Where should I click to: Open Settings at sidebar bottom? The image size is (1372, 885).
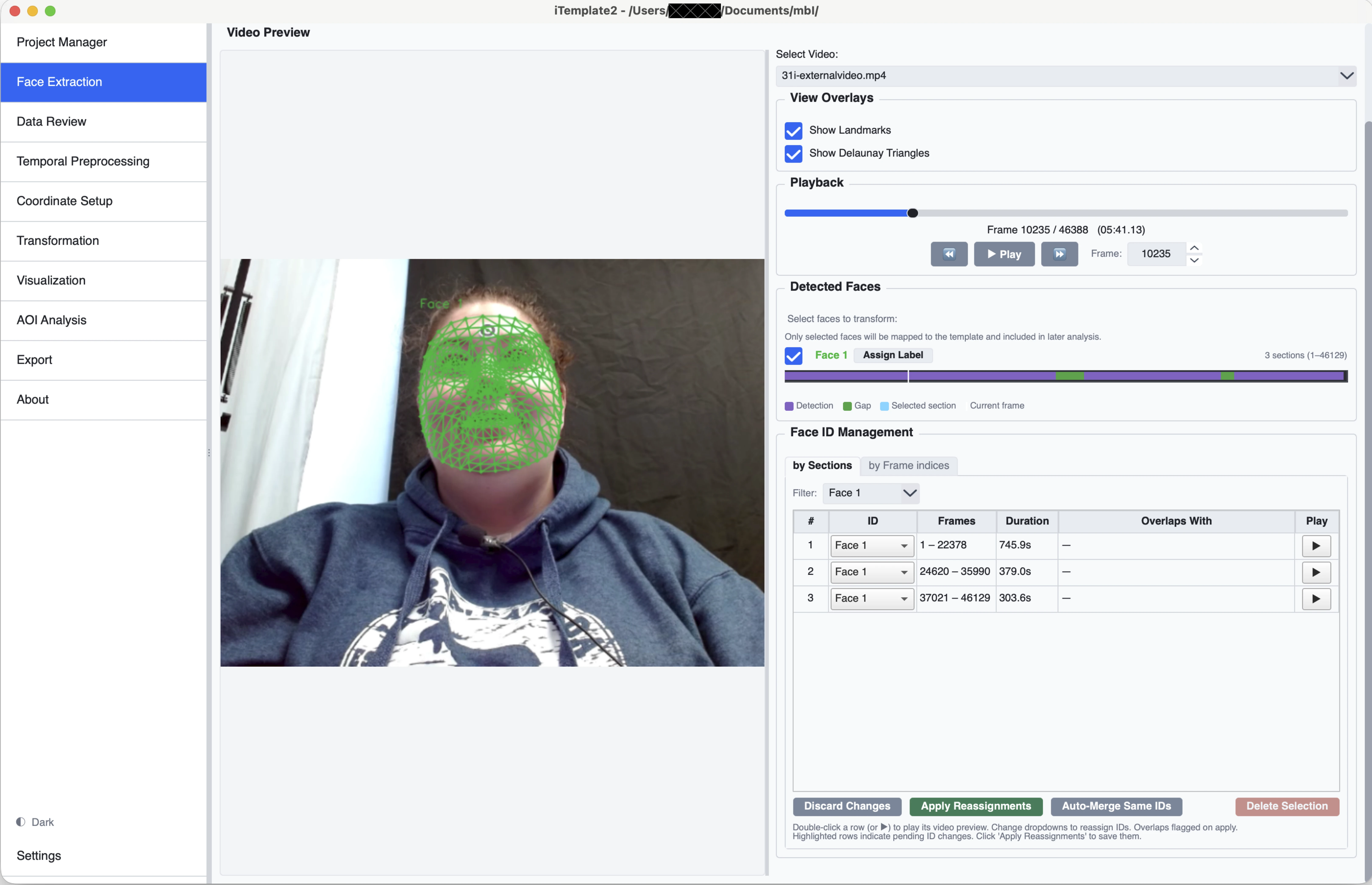pyautogui.click(x=103, y=856)
